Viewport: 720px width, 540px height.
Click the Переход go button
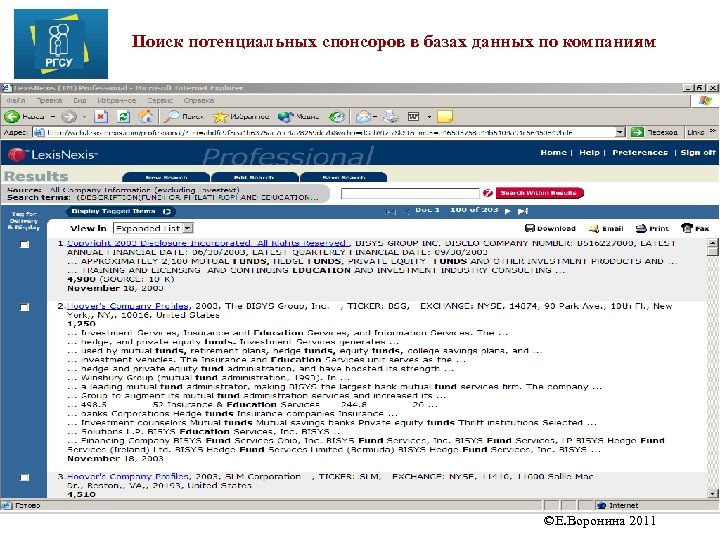(654, 132)
